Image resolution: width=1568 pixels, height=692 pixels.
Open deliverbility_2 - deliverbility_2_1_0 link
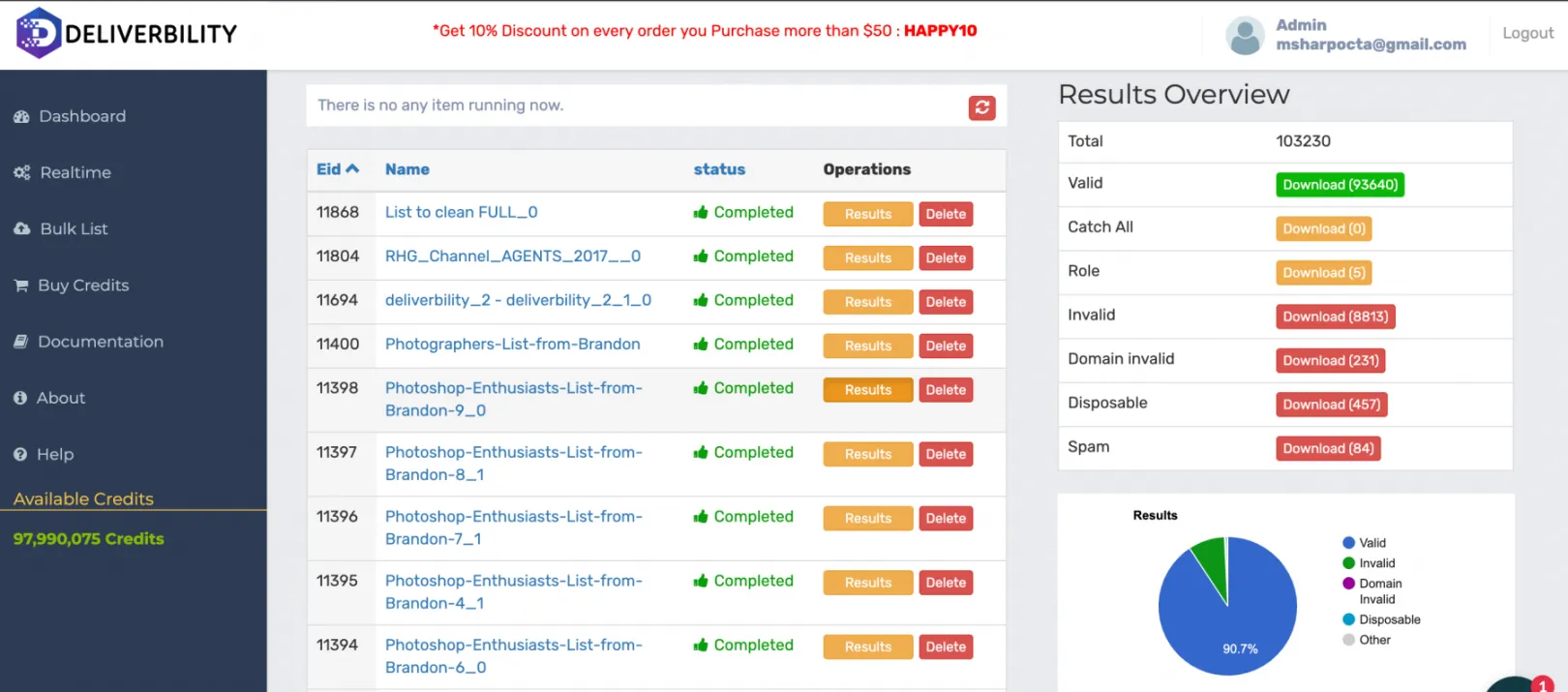pos(518,300)
